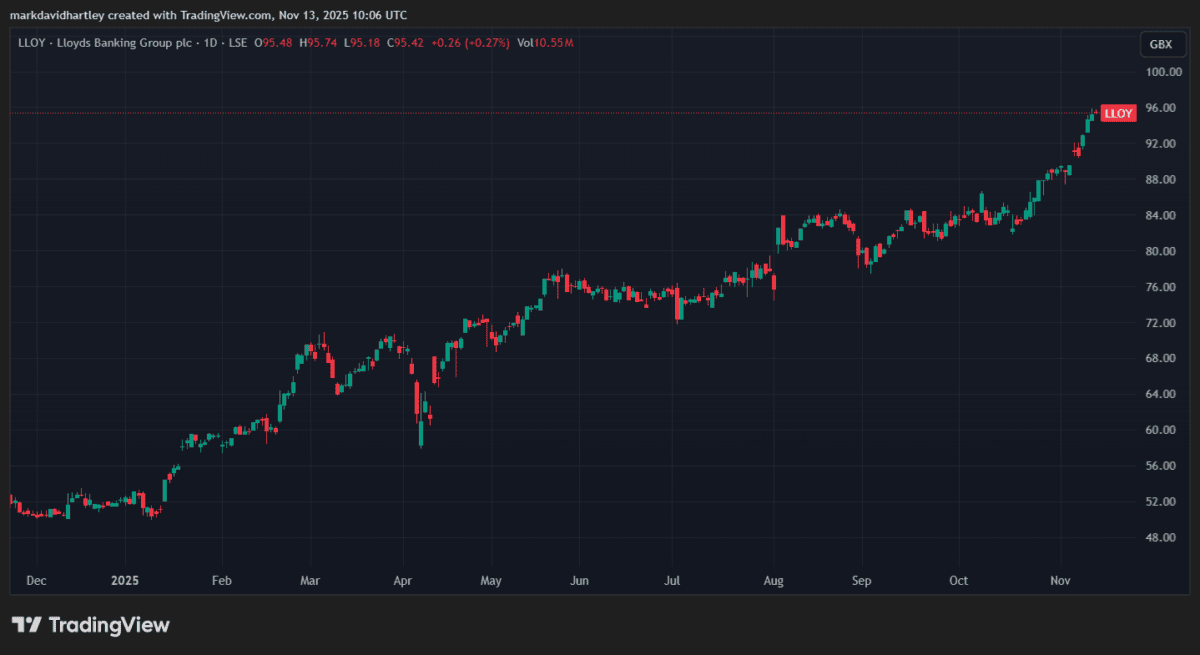Click the open price value O95.48
The width and height of the screenshot is (1200, 655).
pyautogui.click(x=273, y=43)
